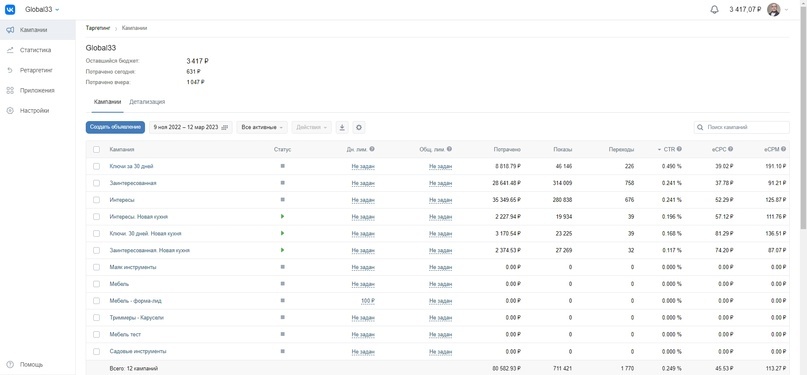The width and height of the screenshot is (807, 375).
Task: Check the box for Заинтересованная campaign
Action: click(x=96, y=183)
